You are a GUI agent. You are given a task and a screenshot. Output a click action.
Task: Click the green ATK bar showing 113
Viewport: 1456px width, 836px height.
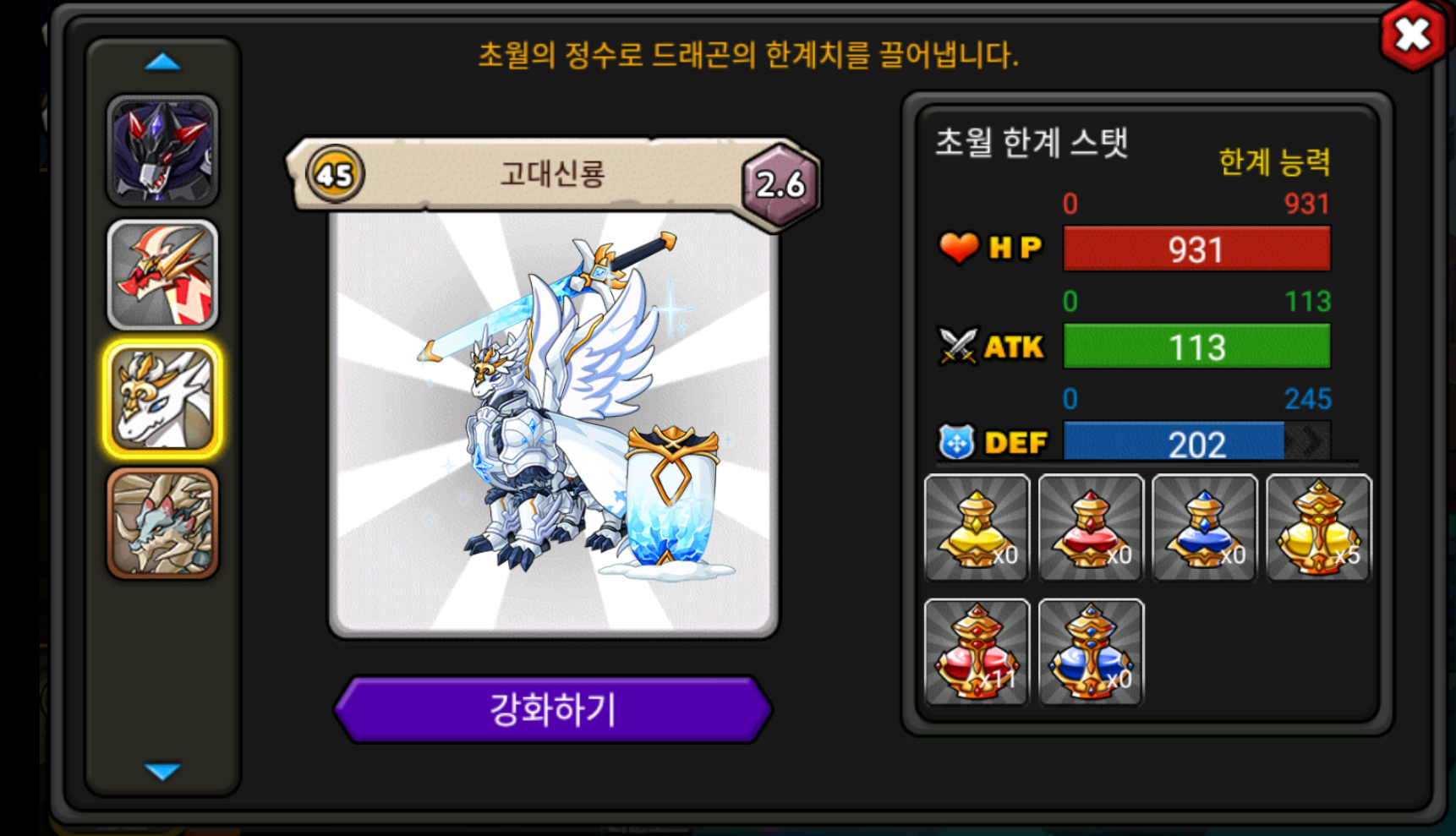pyautogui.click(x=1196, y=346)
